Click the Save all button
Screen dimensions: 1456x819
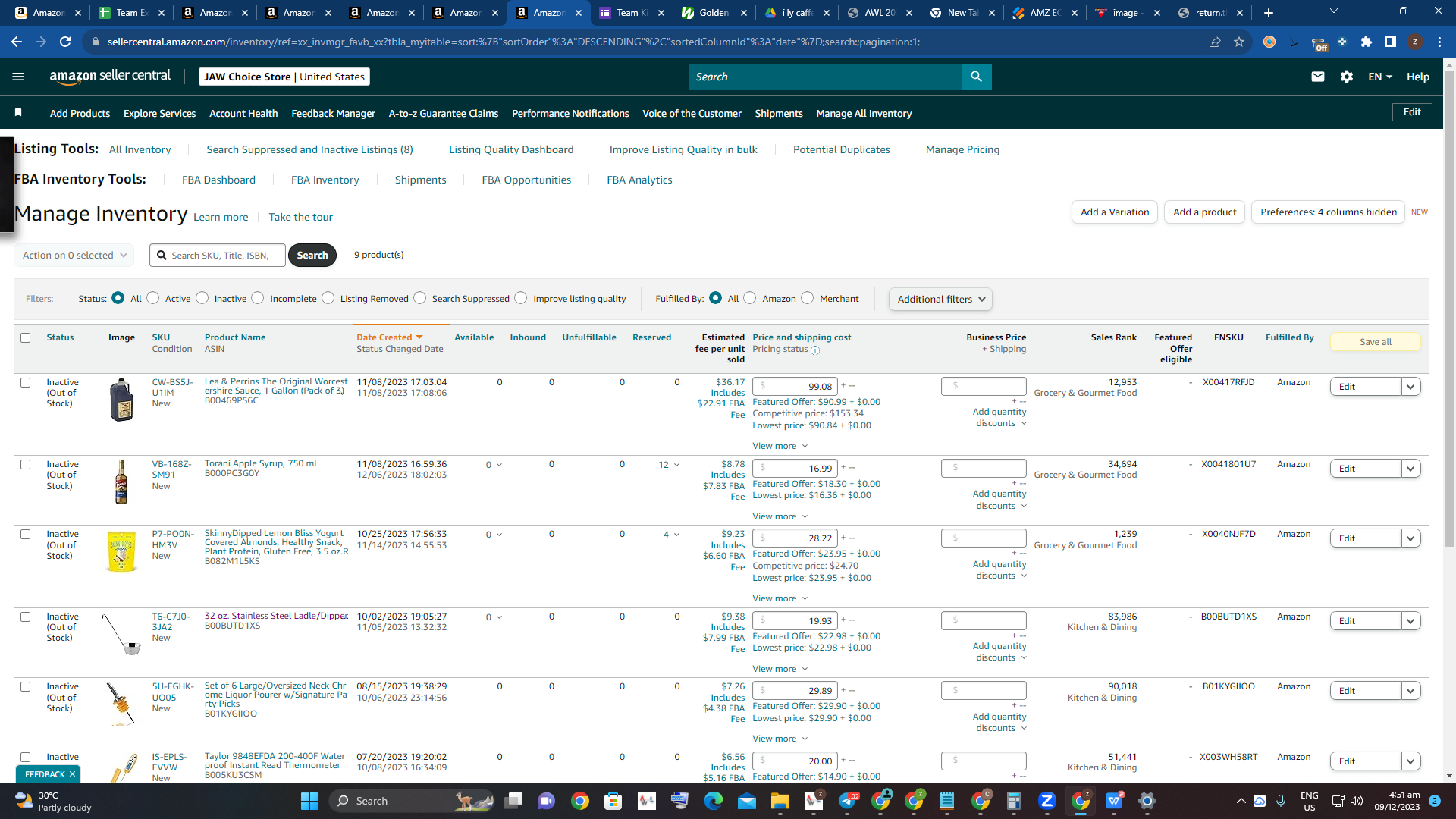1375,342
